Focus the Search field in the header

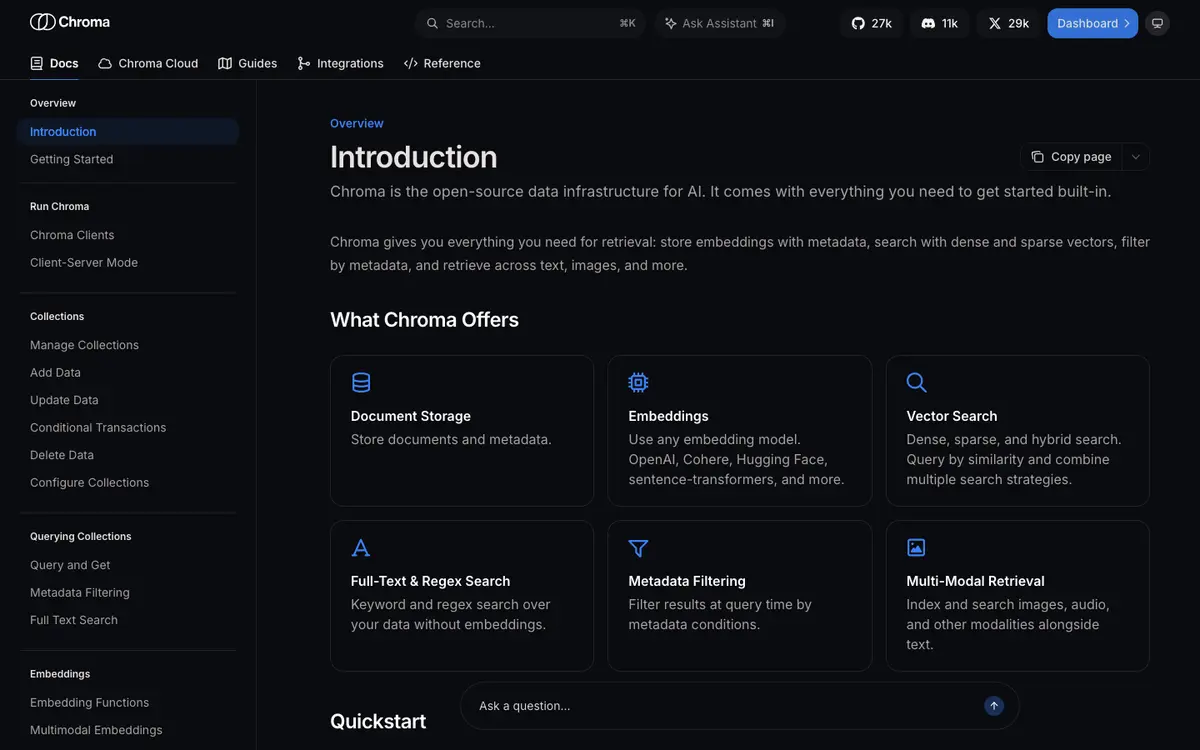pyautogui.click(x=530, y=23)
